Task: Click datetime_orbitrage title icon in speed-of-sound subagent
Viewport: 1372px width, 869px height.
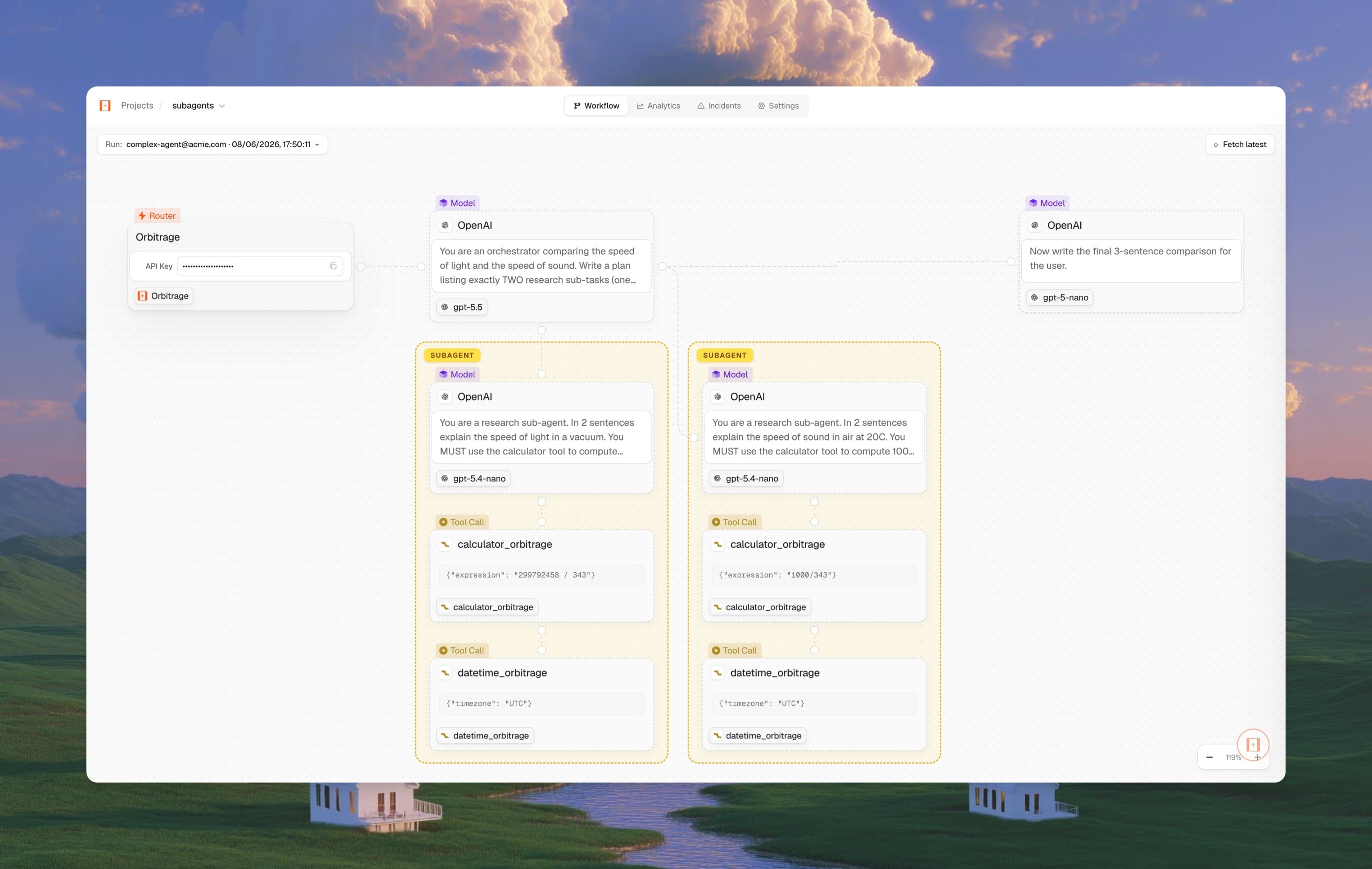Action: coord(718,673)
